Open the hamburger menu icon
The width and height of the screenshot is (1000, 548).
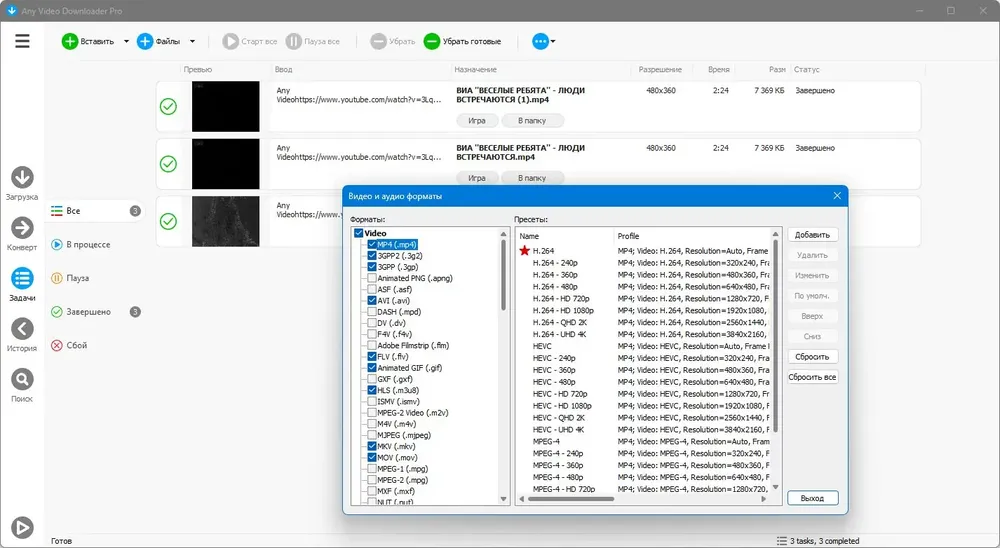pyautogui.click(x=22, y=41)
